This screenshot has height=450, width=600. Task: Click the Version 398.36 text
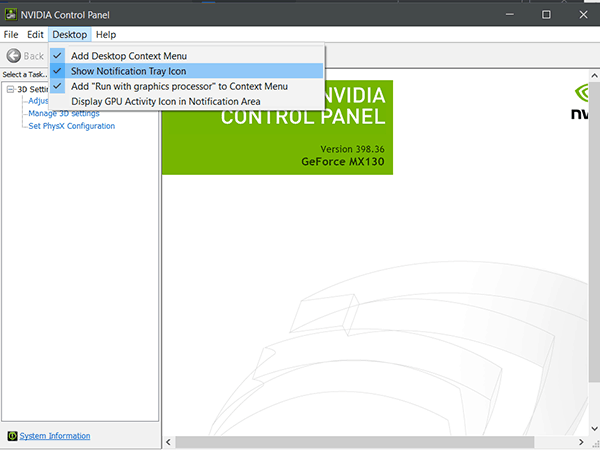(x=352, y=149)
